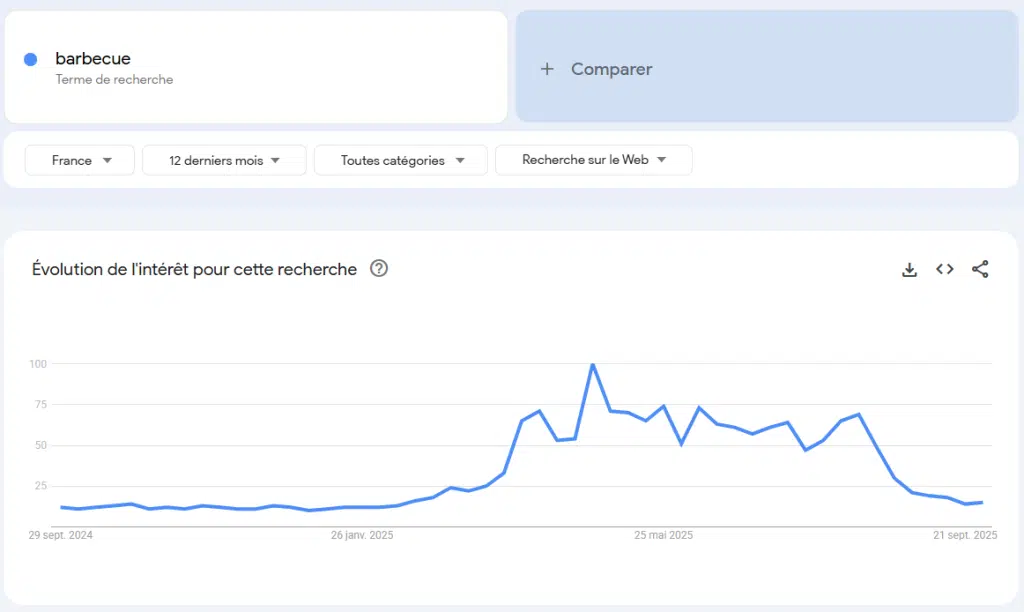Image resolution: width=1024 pixels, height=612 pixels.
Task: Click the 29 sept. 2024 axis label
Action: tap(62, 535)
